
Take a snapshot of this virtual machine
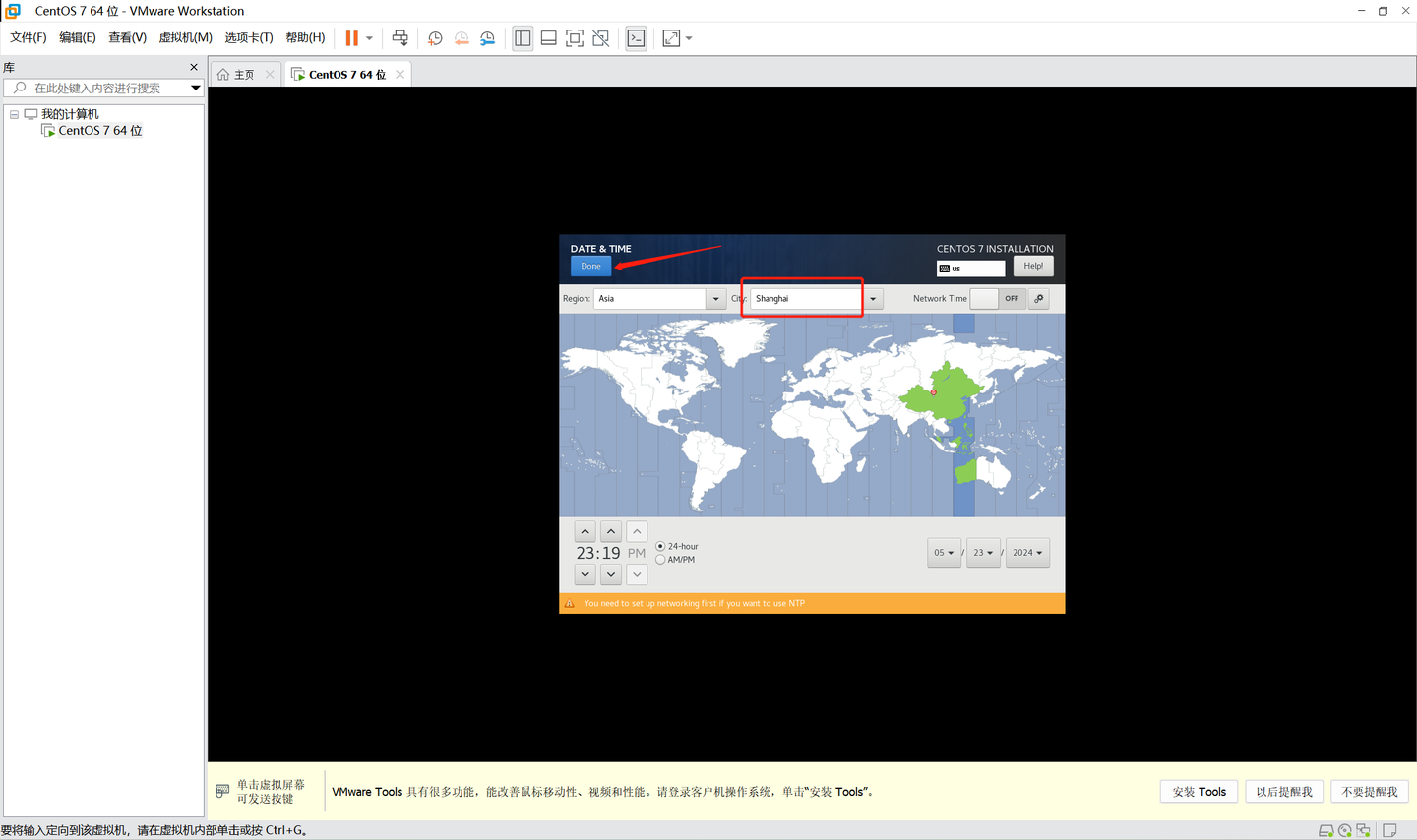click(x=434, y=37)
